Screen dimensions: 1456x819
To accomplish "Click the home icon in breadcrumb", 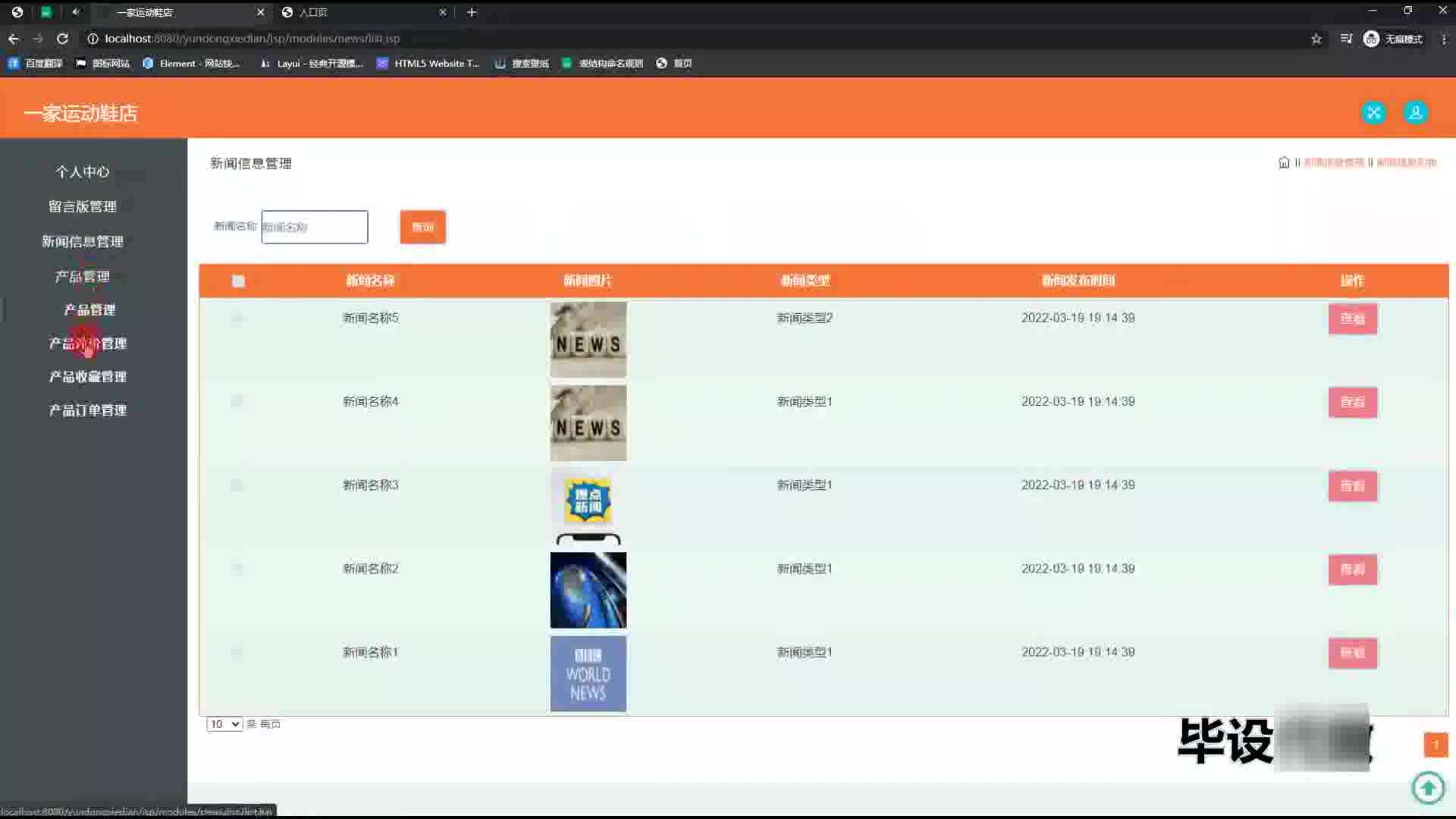I will [1284, 162].
